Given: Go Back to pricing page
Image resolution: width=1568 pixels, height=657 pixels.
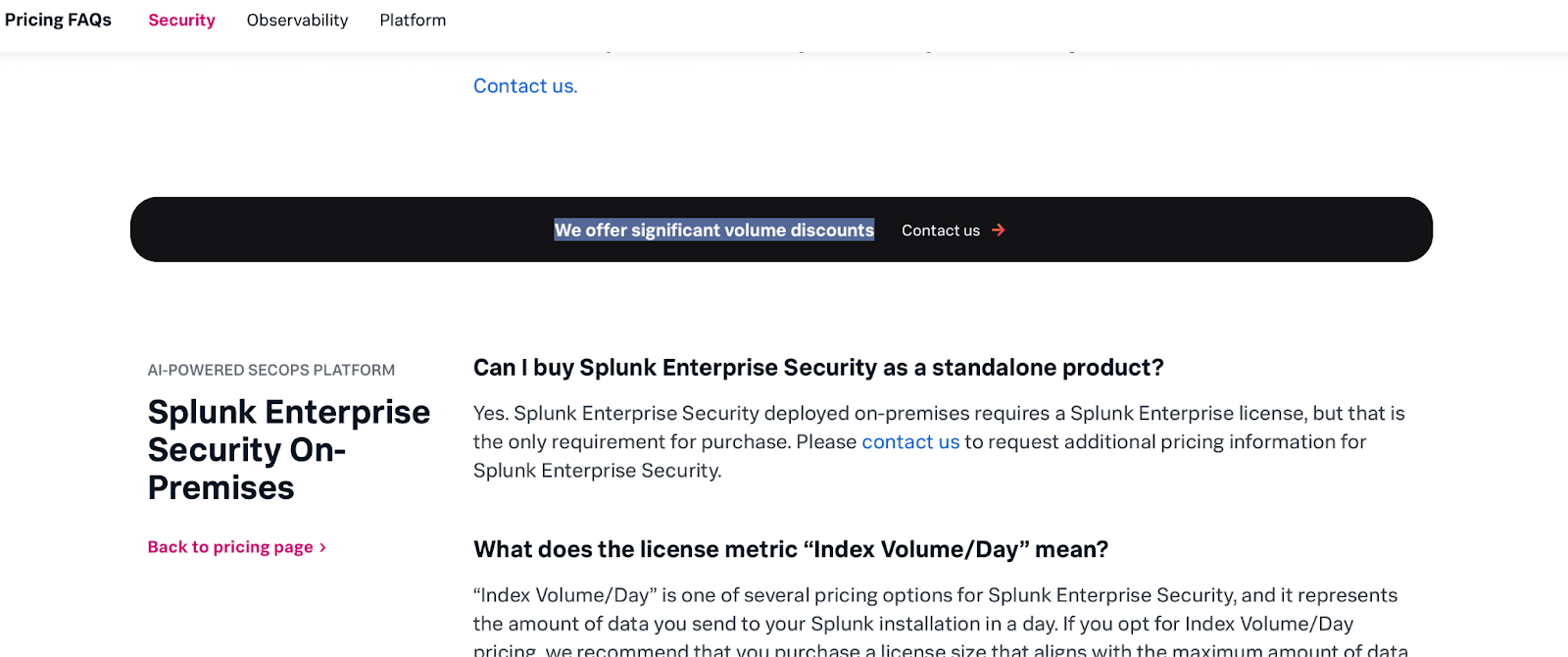Looking at the screenshot, I should tap(228, 547).
